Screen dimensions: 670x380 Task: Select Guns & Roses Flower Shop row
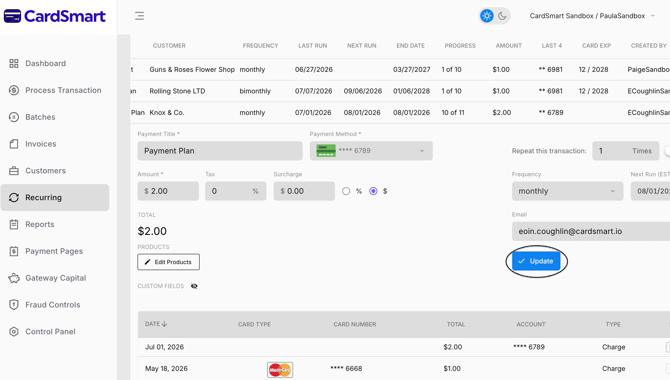pyautogui.click(x=400, y=70)
